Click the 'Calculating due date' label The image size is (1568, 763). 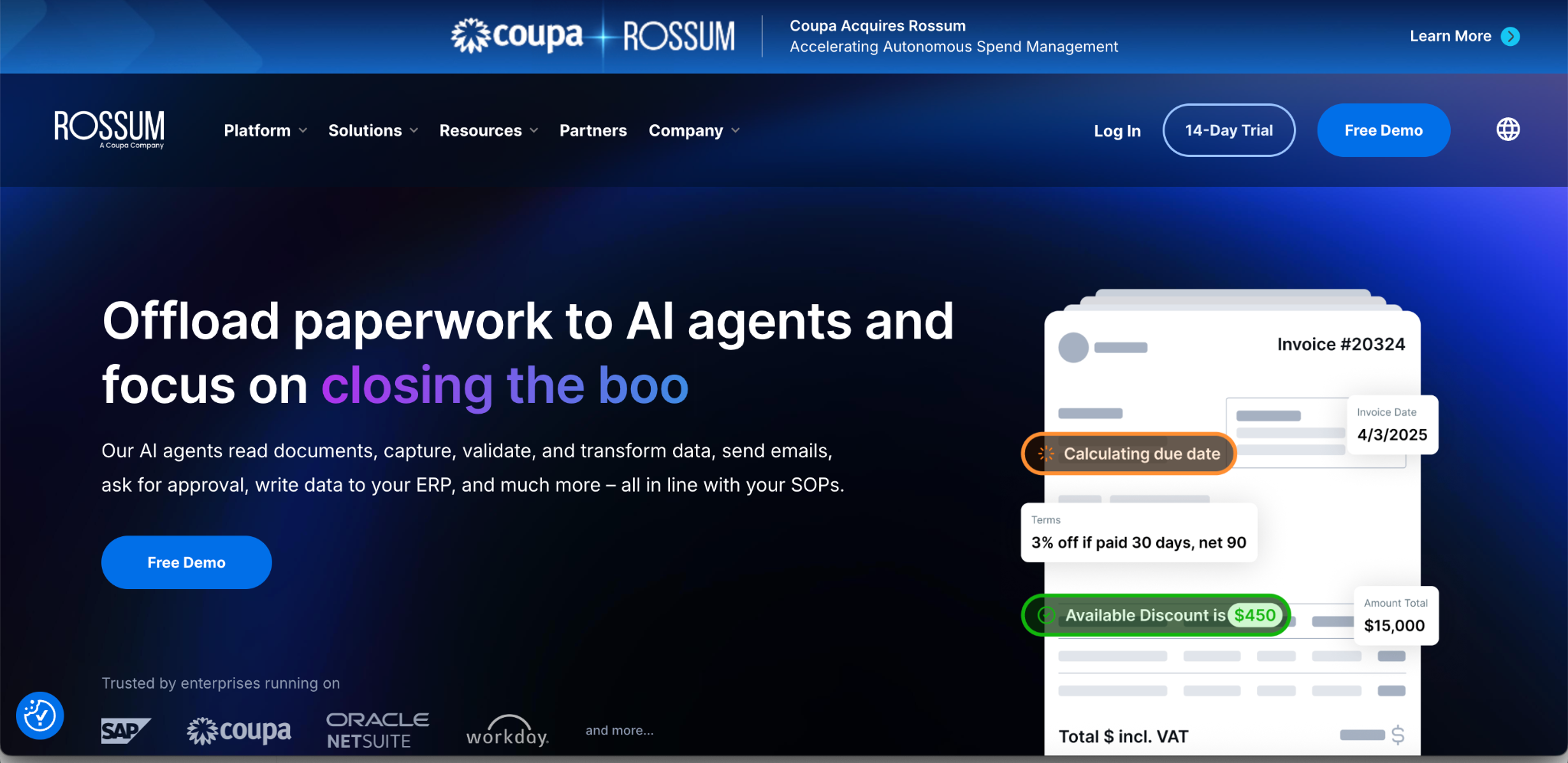(1142, 454)
